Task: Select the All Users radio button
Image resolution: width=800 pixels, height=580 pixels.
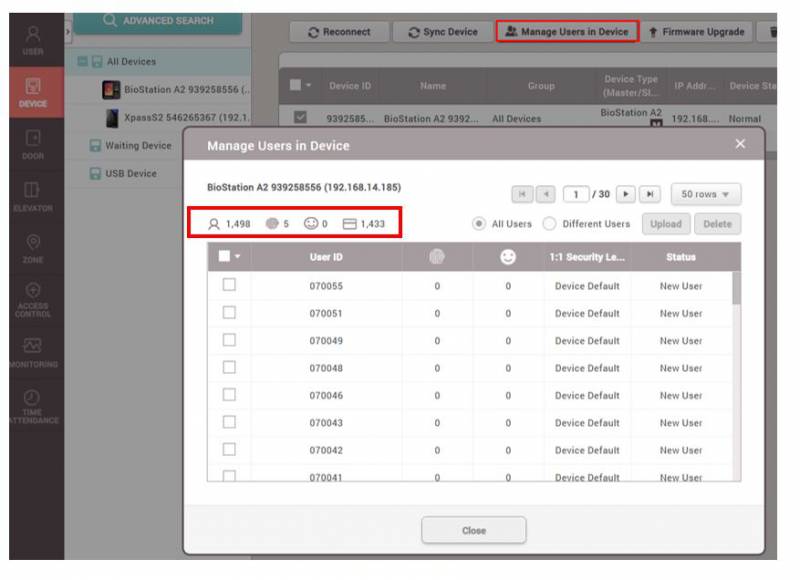Action: click(480, 224)
